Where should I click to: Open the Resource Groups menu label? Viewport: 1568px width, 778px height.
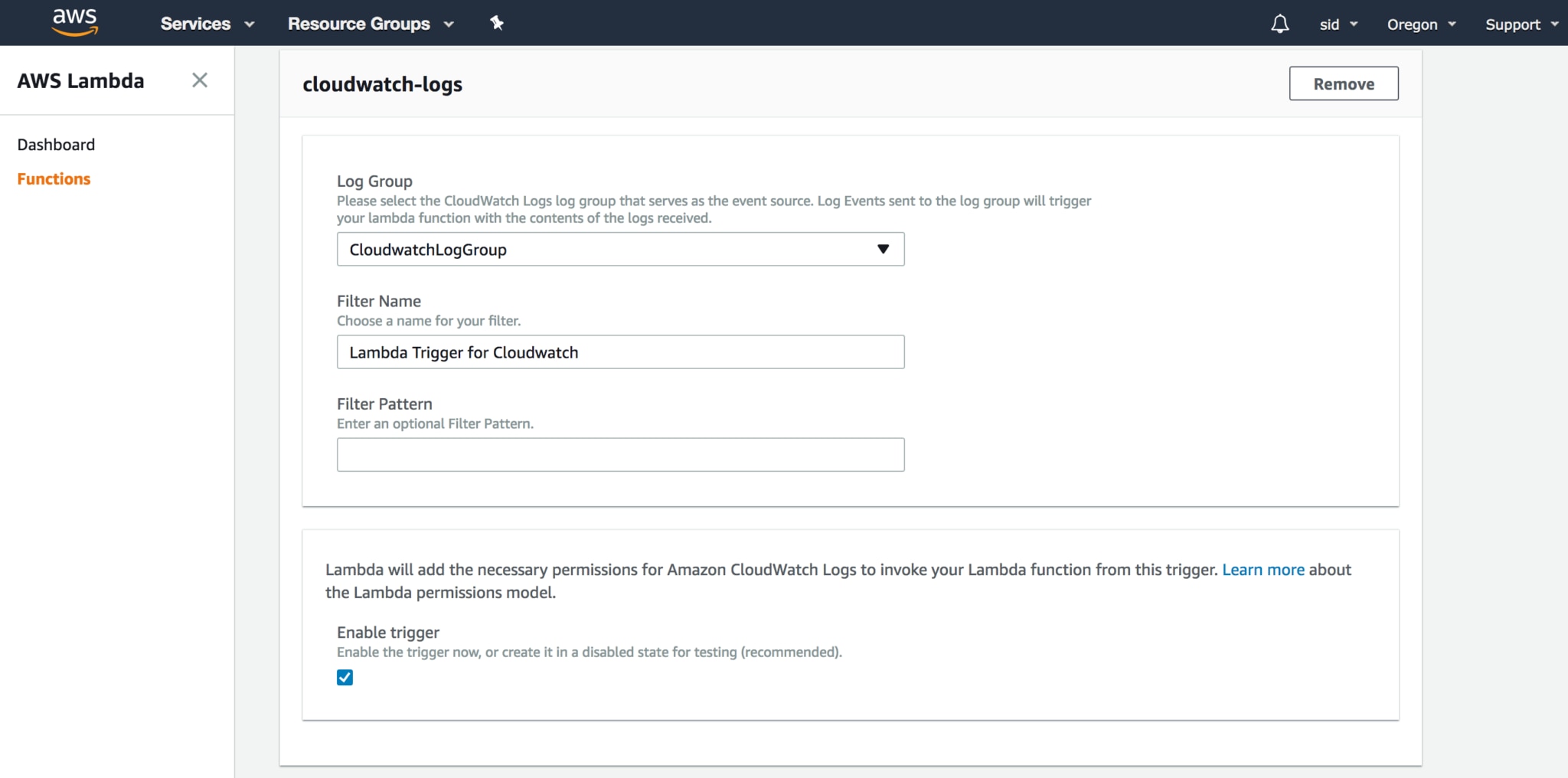[x=358, y=24]
